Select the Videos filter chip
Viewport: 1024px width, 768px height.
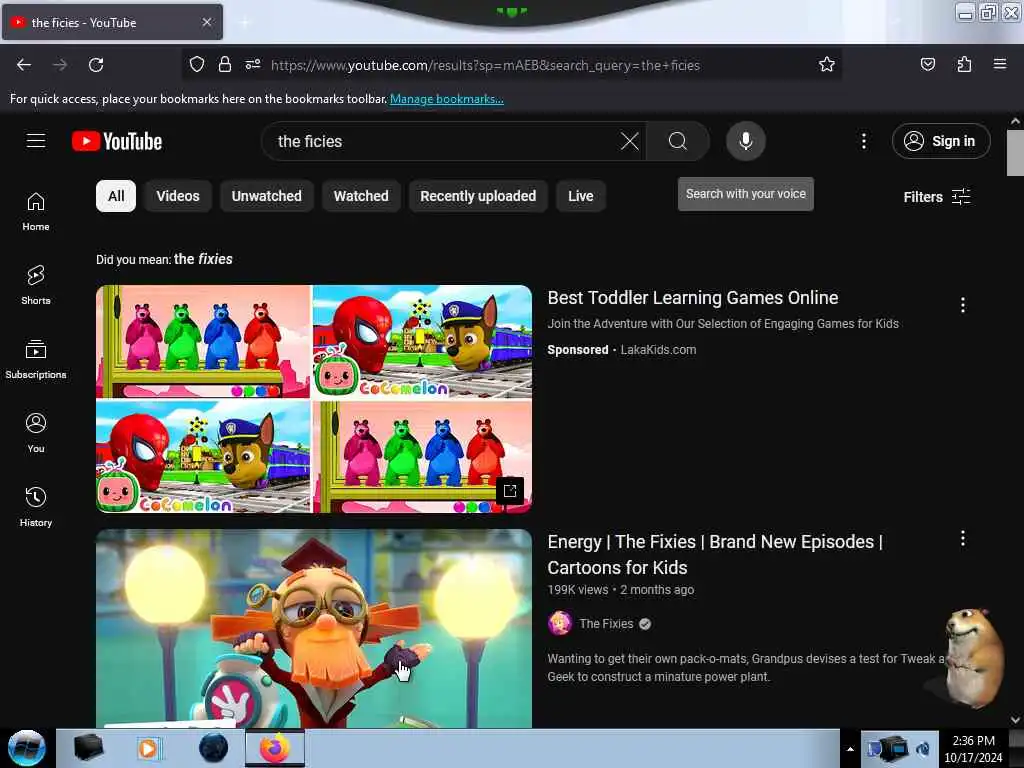click(x=178, y=196)
